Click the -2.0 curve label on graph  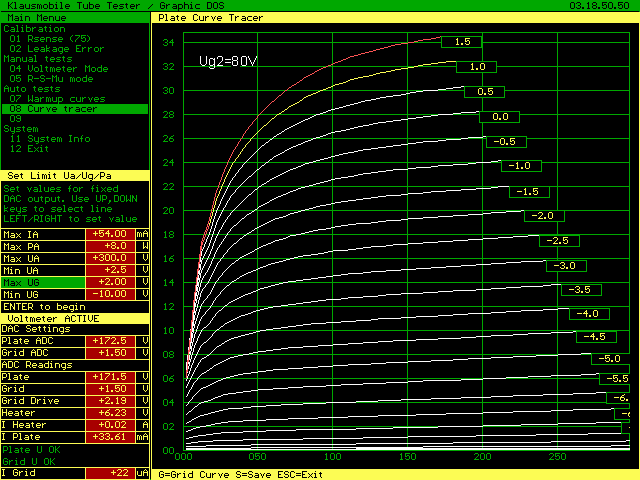click(544, 216)
